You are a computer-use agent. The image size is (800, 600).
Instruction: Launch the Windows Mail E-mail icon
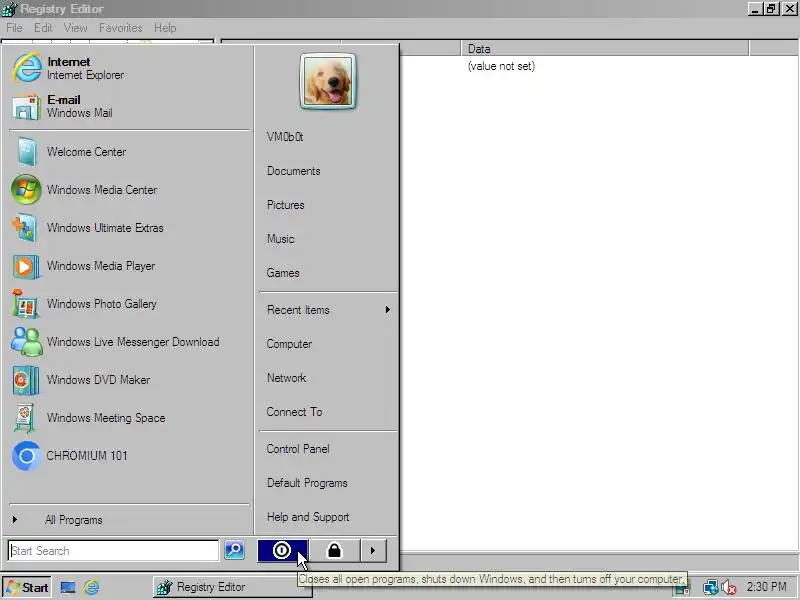[x=26, y=106]
